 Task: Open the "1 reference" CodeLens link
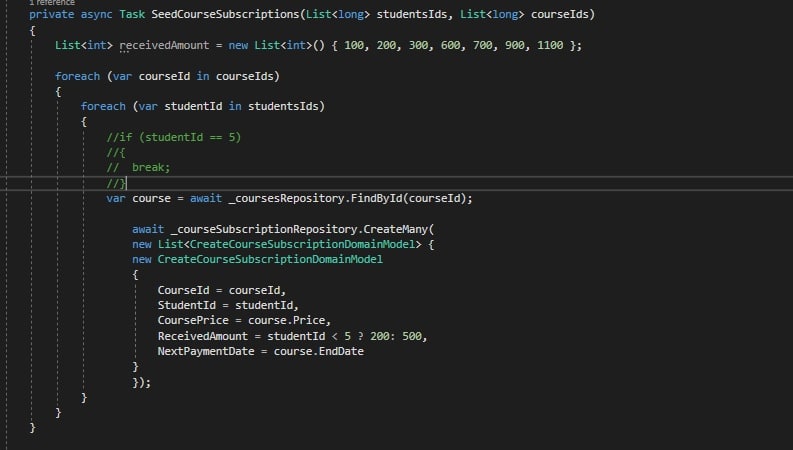[x=52, y=3]
